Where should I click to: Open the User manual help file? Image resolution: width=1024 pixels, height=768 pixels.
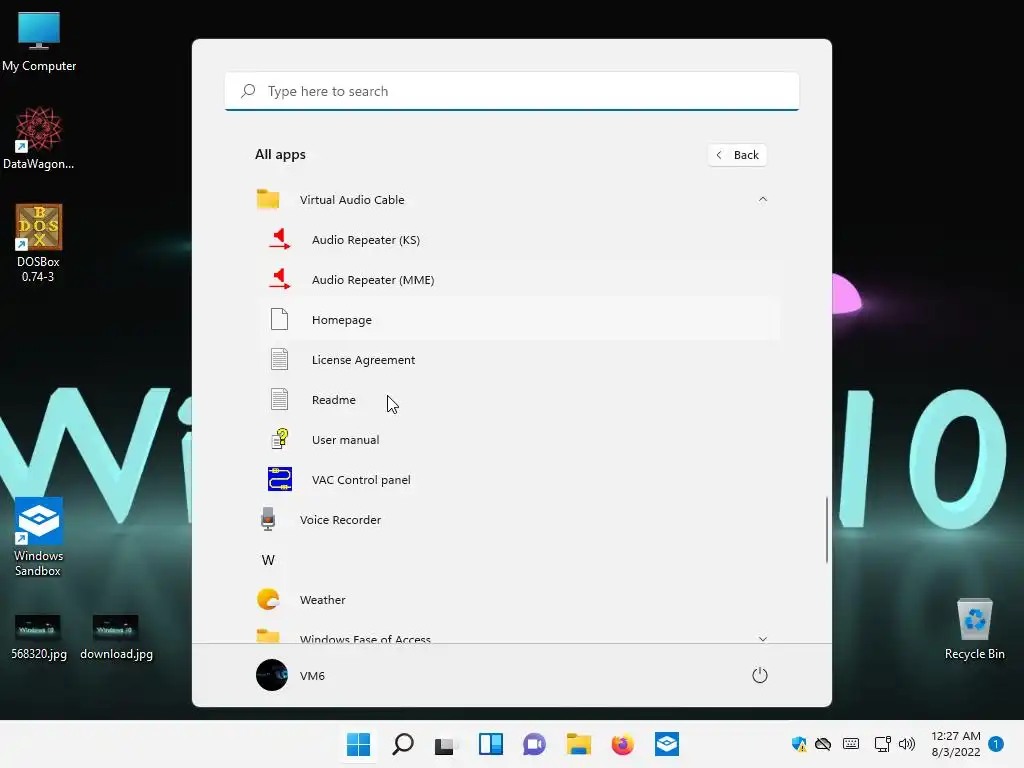519,440
